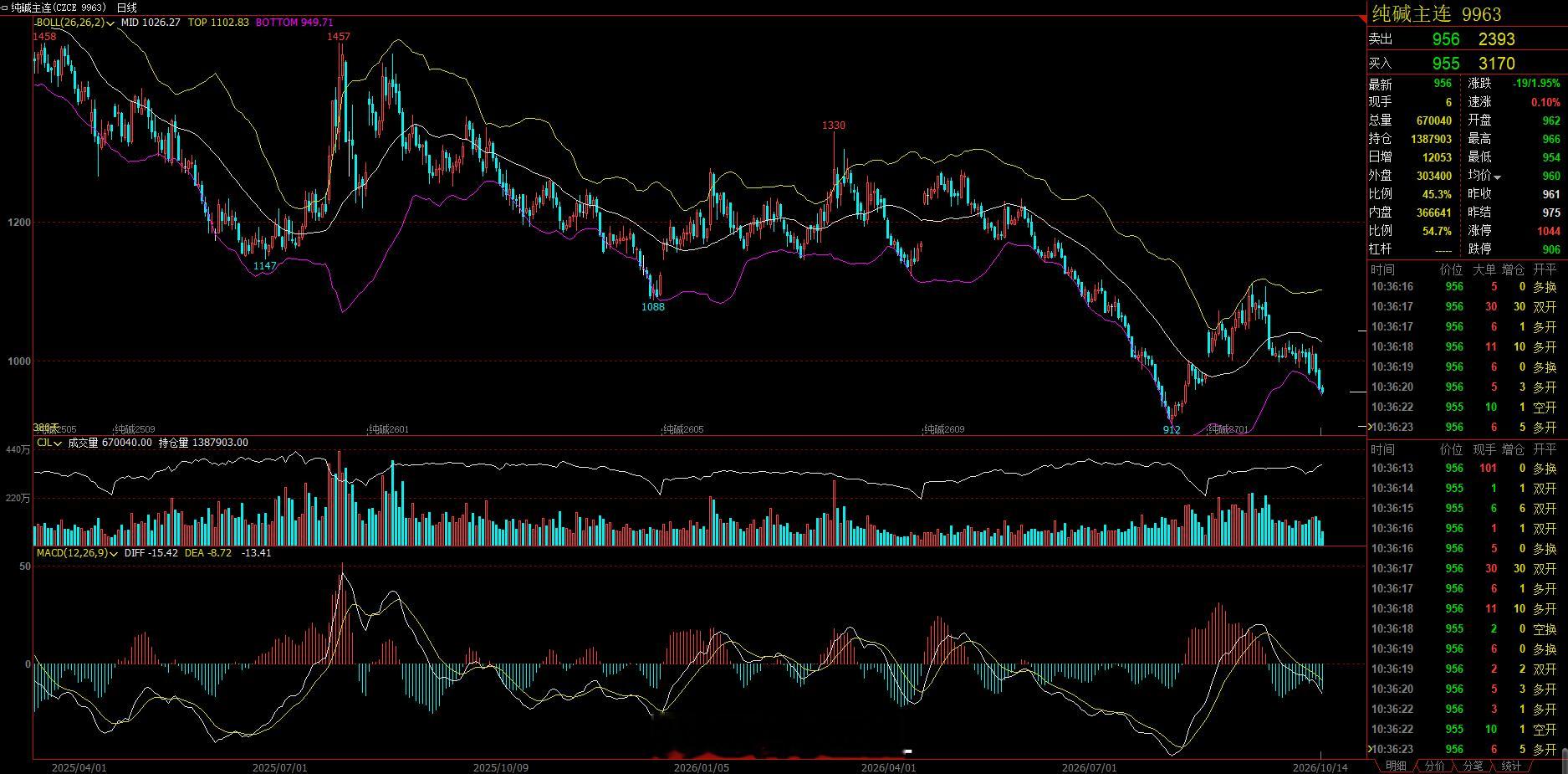
Task: Click the 2026/01/05 date axis label
Action: 702,767
